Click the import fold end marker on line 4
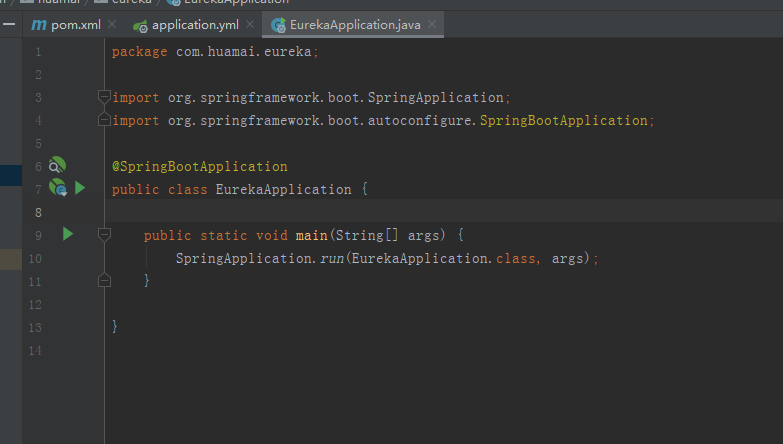Viewport: 783px width, 444px height. (x=104, y=120)
